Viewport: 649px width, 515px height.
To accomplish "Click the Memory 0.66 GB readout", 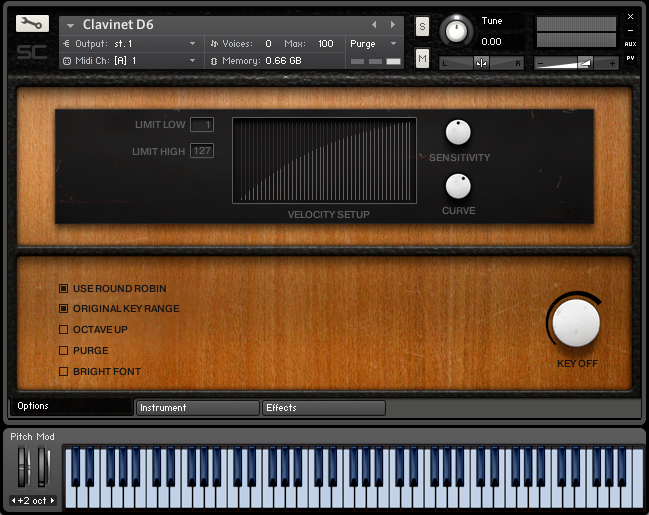I will point(283,60).
